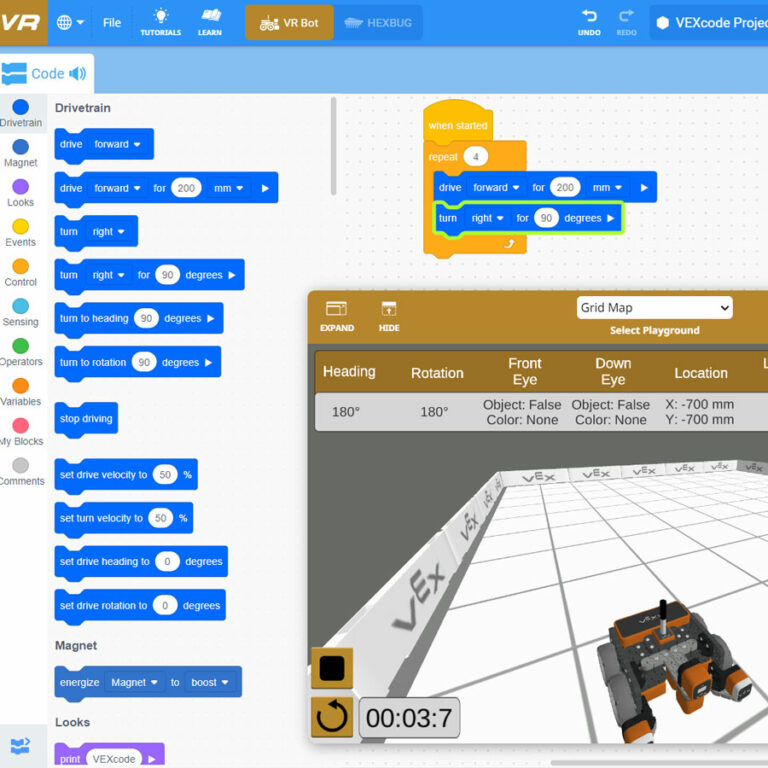Open the forward direction dropdown in workspace drive block

(497, 187)
